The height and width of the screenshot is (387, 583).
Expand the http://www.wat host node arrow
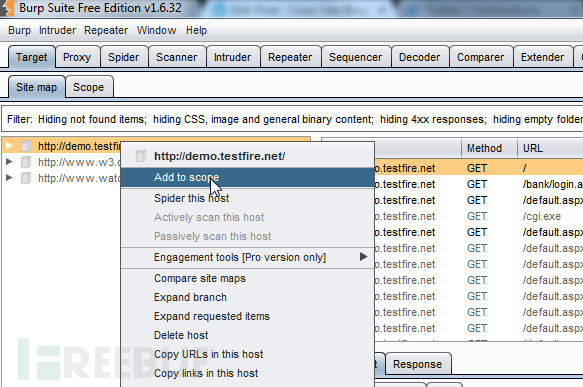9,178
